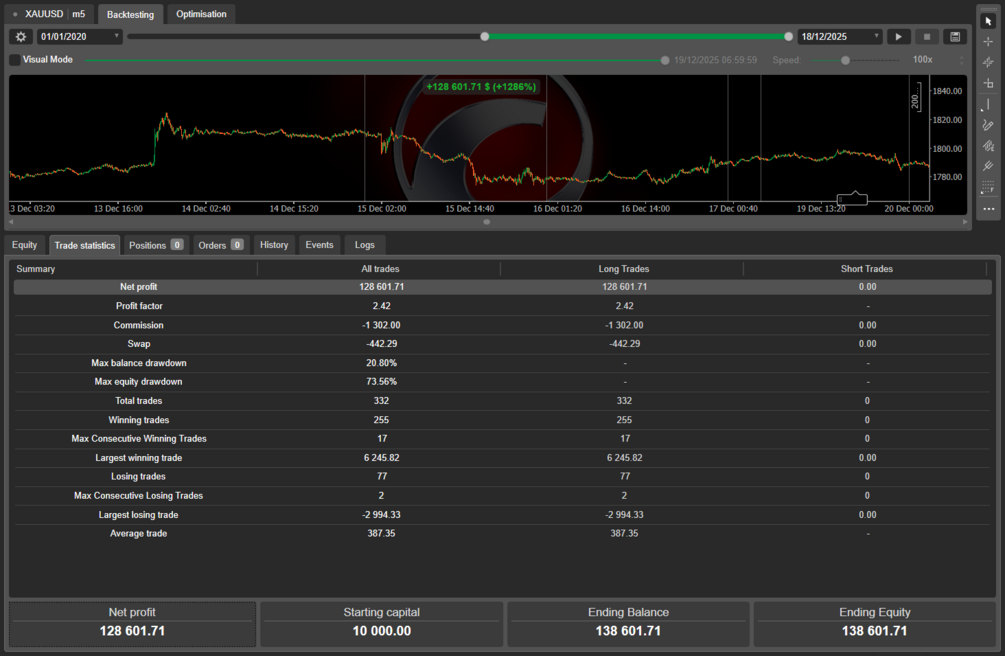
Task: Click the Net profit summary card
Action: [x=132, y=623]
